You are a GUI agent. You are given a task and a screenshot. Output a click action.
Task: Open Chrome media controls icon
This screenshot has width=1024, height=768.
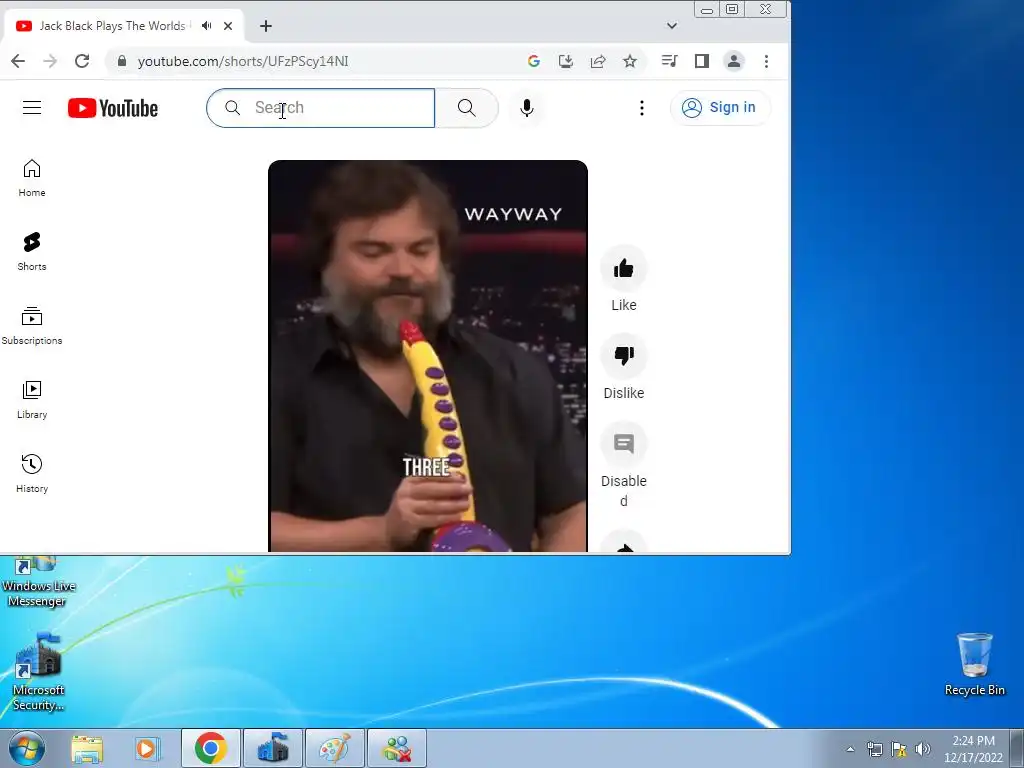point(669,61)
